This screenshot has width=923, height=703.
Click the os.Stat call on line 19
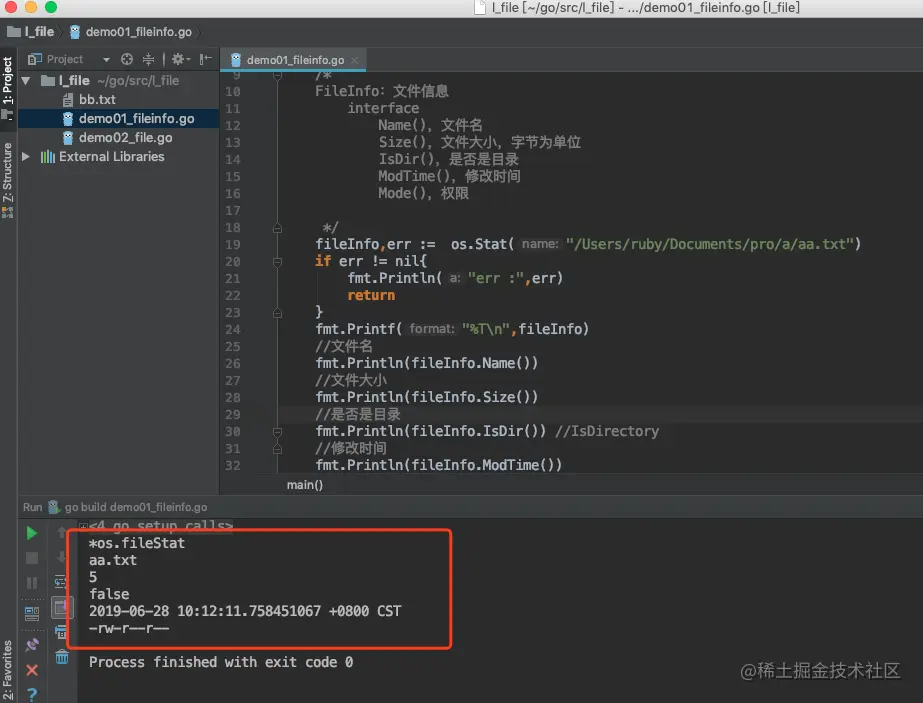pos(482,244)
